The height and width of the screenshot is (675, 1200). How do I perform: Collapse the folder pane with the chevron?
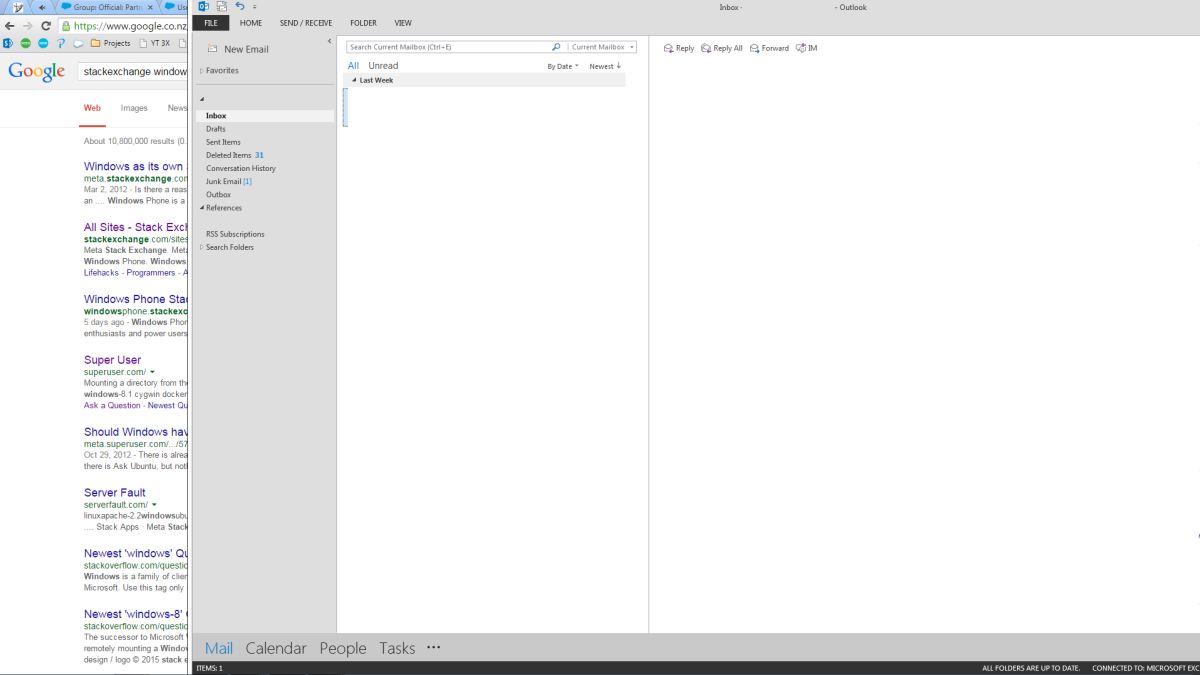tap(329, 41)
